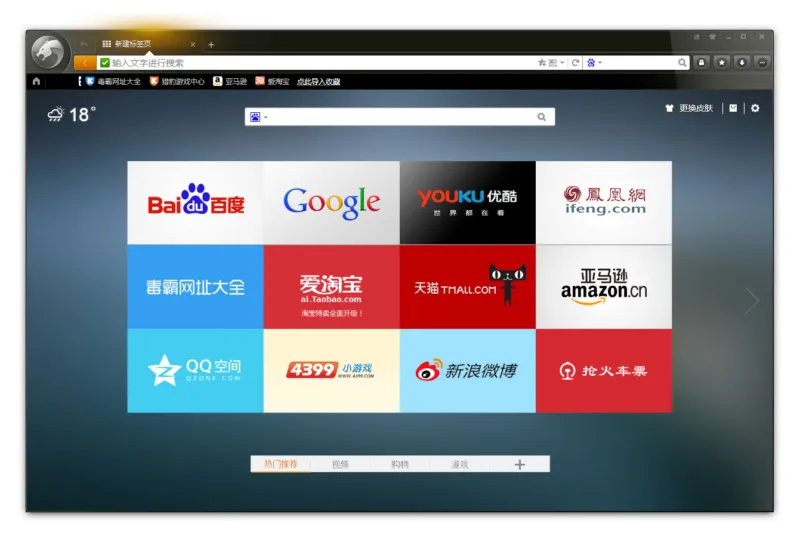The image size is (800, 536).
Task: Click the green security shield in address bar
Action: pos(105,63)
